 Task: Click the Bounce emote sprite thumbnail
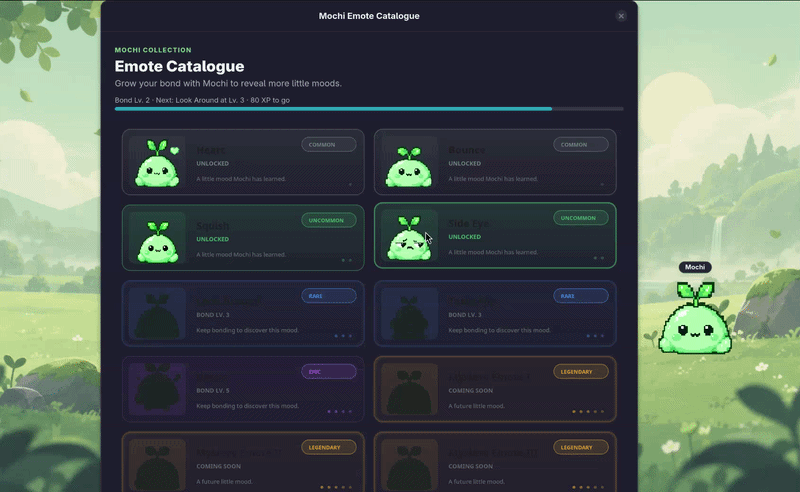click(409, 163)
